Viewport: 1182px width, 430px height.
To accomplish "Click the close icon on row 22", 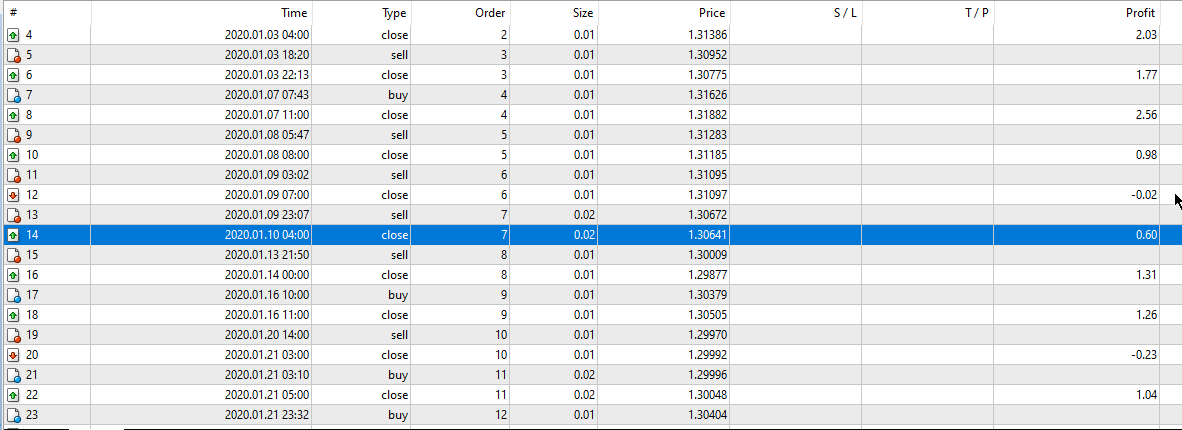I will [x=13, y=395].
